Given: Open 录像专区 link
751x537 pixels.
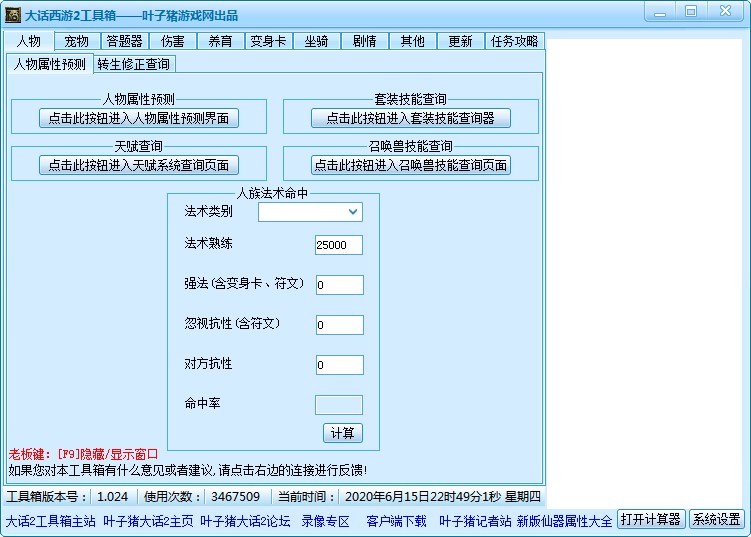Looking at the screenshot, I should [326, 521].
